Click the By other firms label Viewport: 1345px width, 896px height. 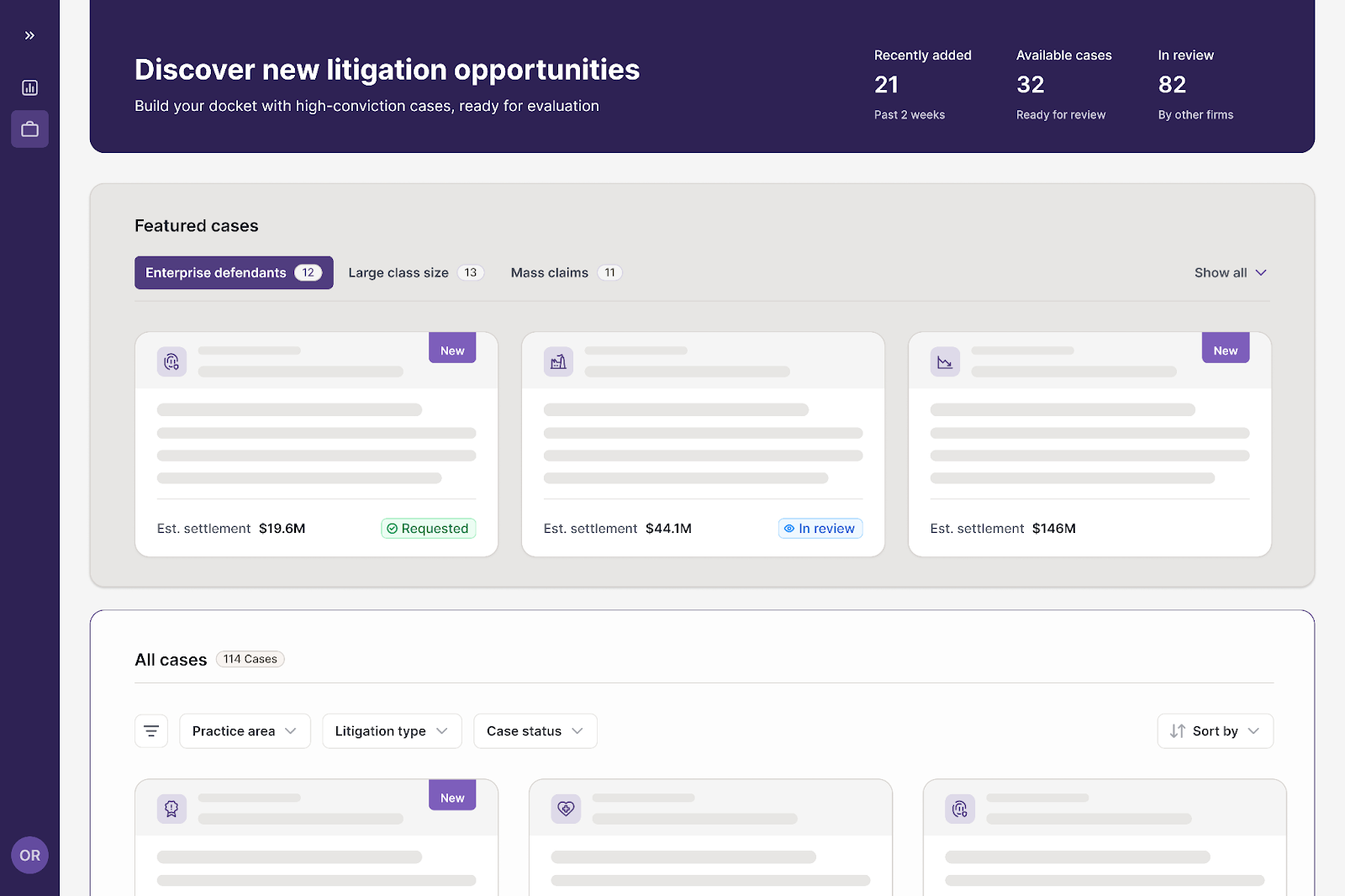tap(1195, 115)
